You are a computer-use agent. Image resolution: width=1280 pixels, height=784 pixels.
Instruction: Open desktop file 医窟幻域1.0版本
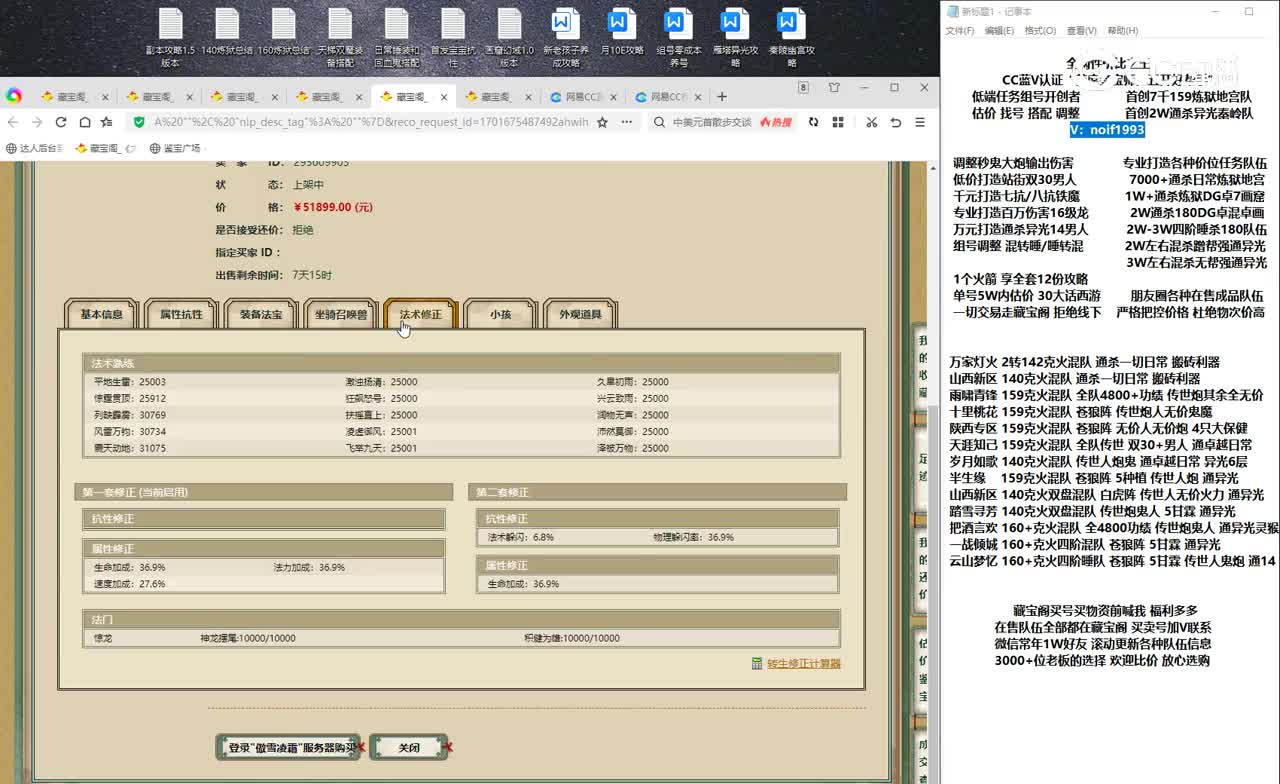pos(509,38)
